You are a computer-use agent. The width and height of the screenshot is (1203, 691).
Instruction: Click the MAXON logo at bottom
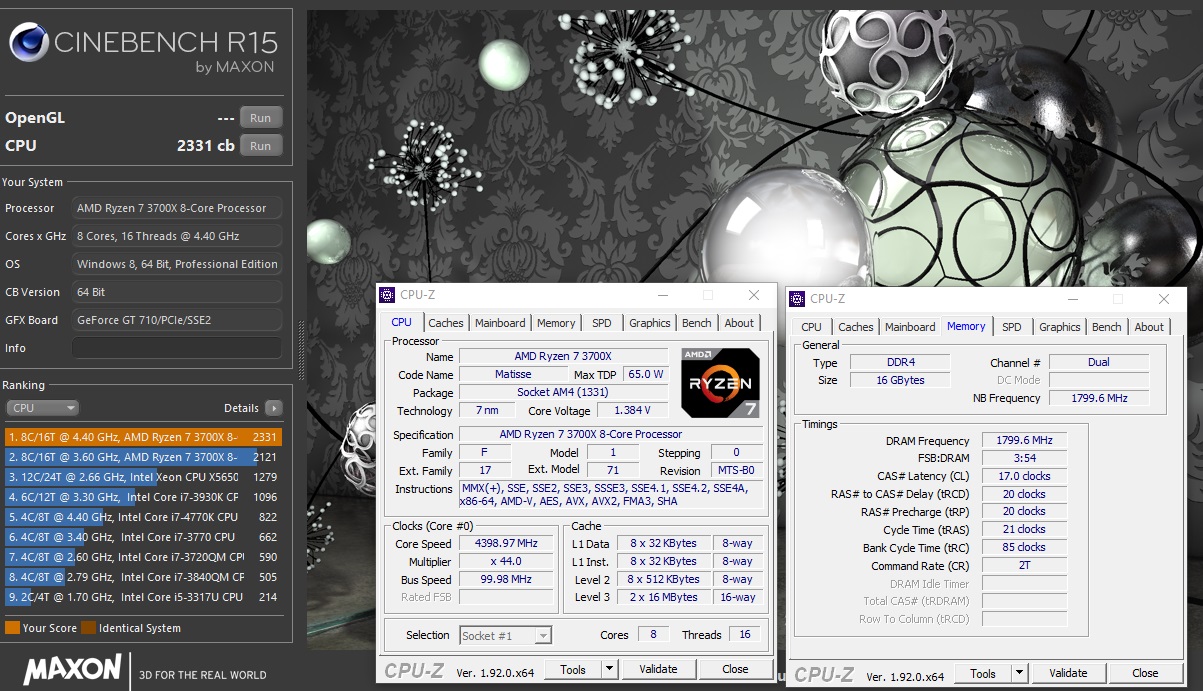(x=72, y=670)
